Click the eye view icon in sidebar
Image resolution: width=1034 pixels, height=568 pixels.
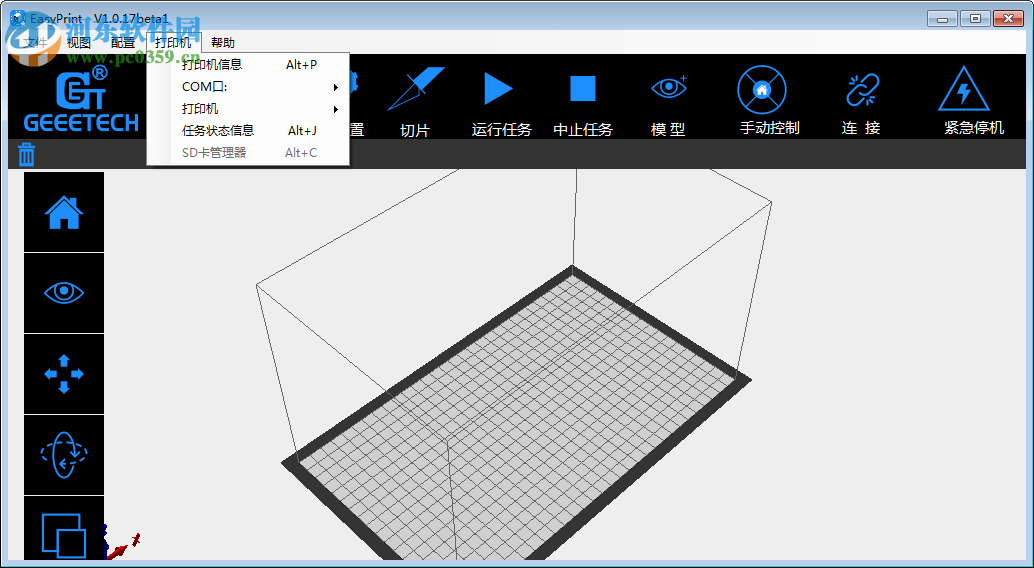(x=64, y=293)
